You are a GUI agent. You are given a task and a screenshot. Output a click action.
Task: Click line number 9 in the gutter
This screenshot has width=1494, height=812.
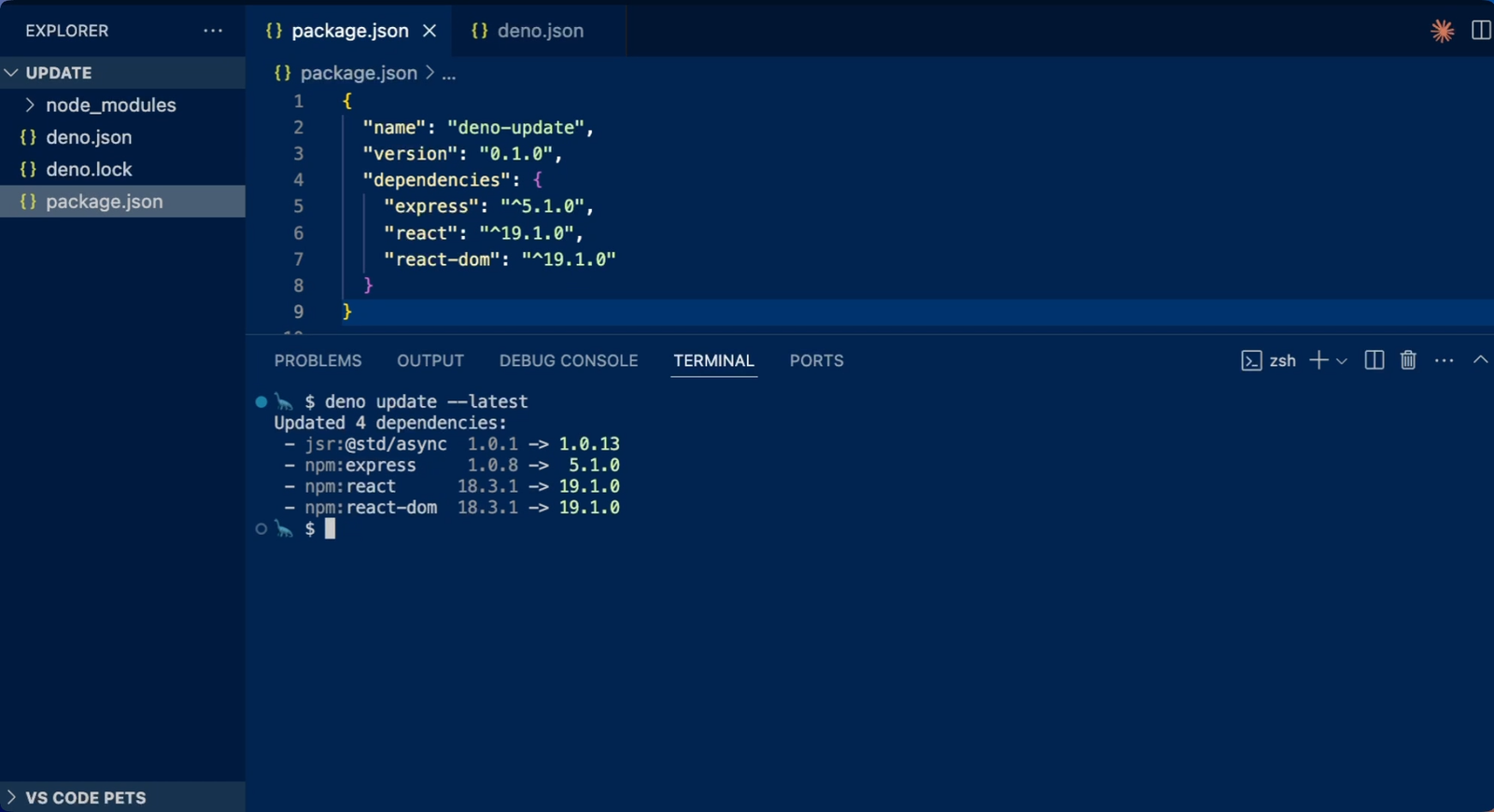coord(299,312)
